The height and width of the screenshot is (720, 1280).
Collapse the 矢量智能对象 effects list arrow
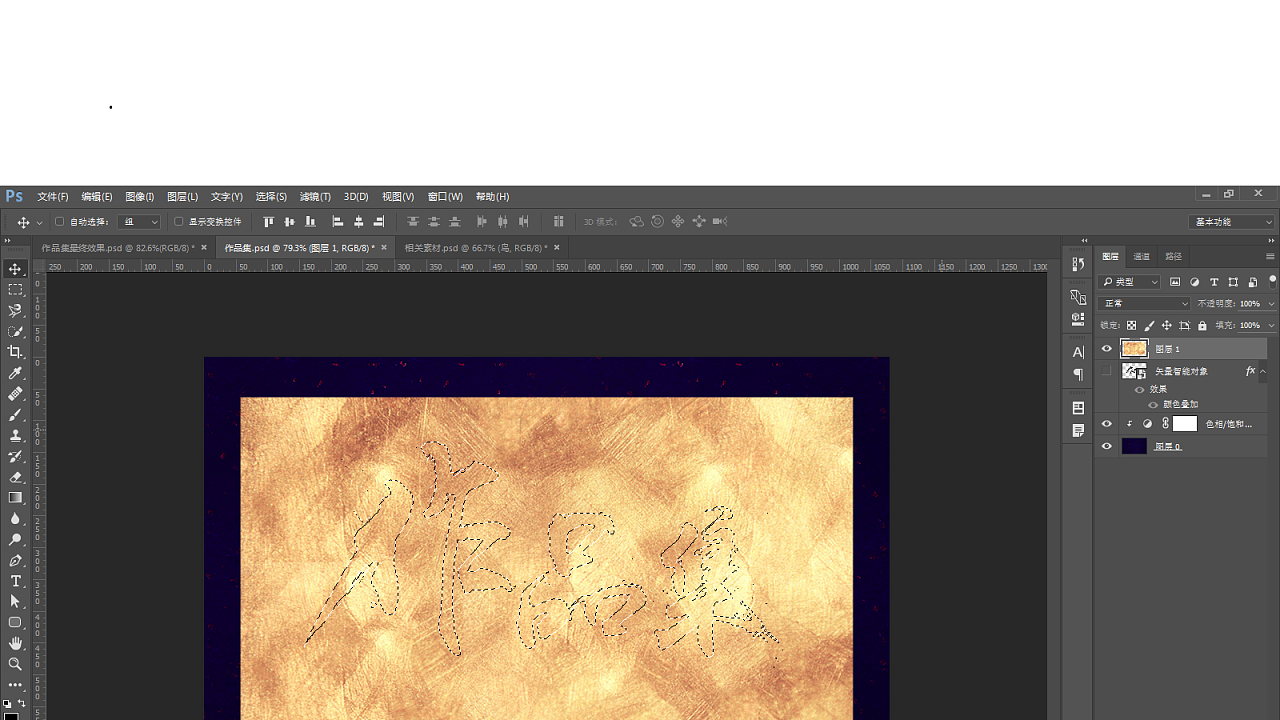point(1263,371)
